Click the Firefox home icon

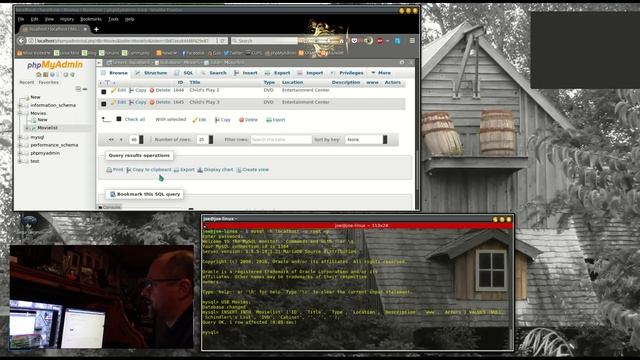tap(342, 41)
